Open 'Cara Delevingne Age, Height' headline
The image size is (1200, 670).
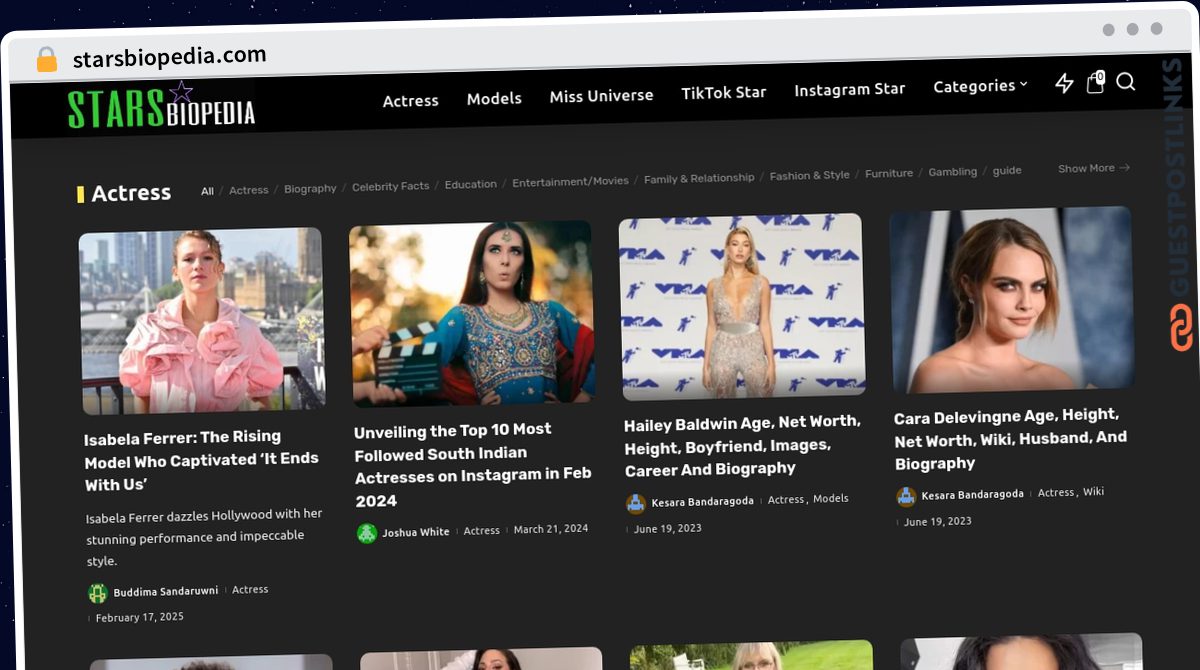pos(1011,439)
